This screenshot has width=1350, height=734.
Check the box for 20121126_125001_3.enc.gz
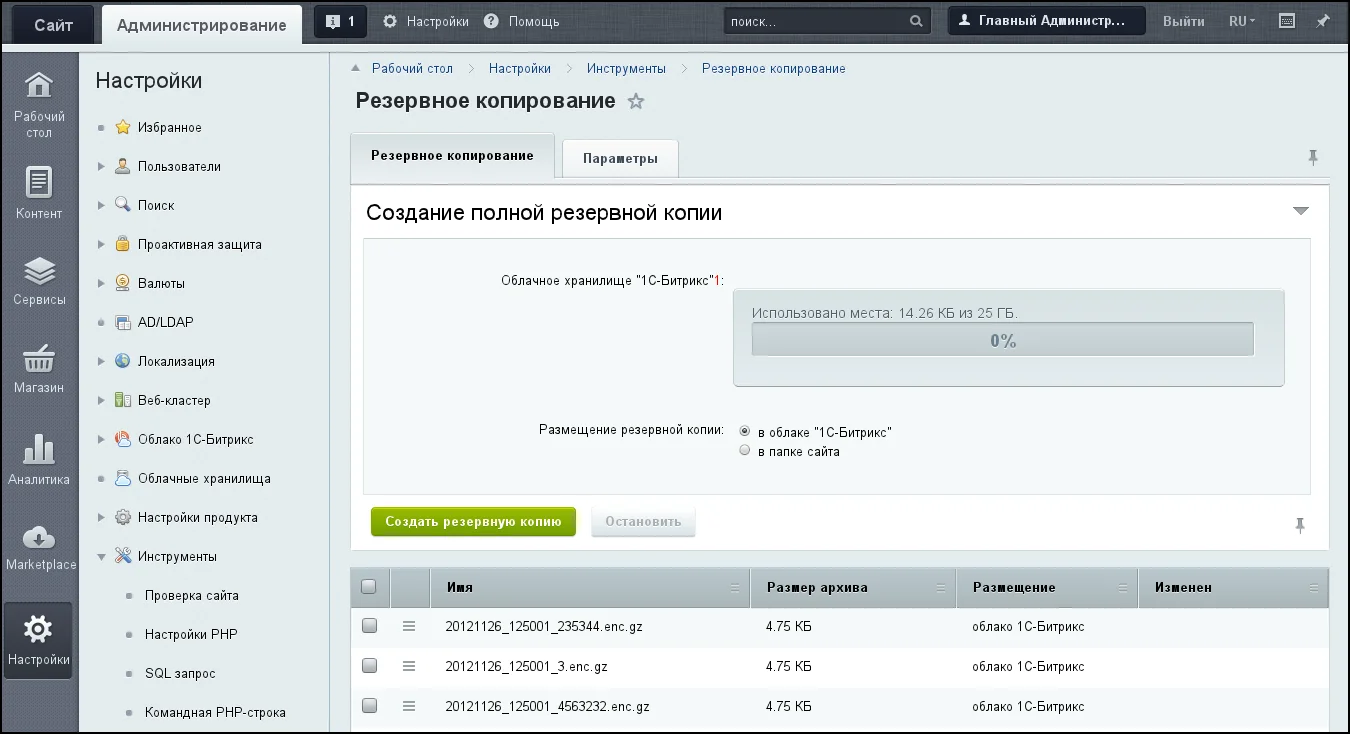pyautogui.click(x=370, y=666)
